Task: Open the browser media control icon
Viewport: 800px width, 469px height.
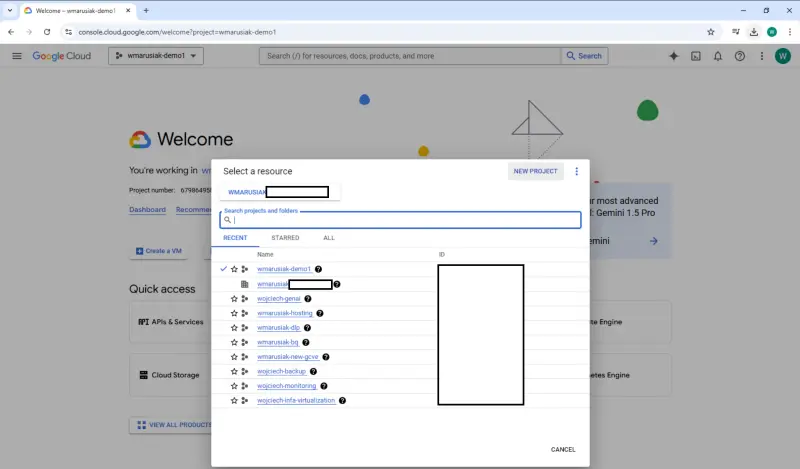Action: tap(735, 32)
